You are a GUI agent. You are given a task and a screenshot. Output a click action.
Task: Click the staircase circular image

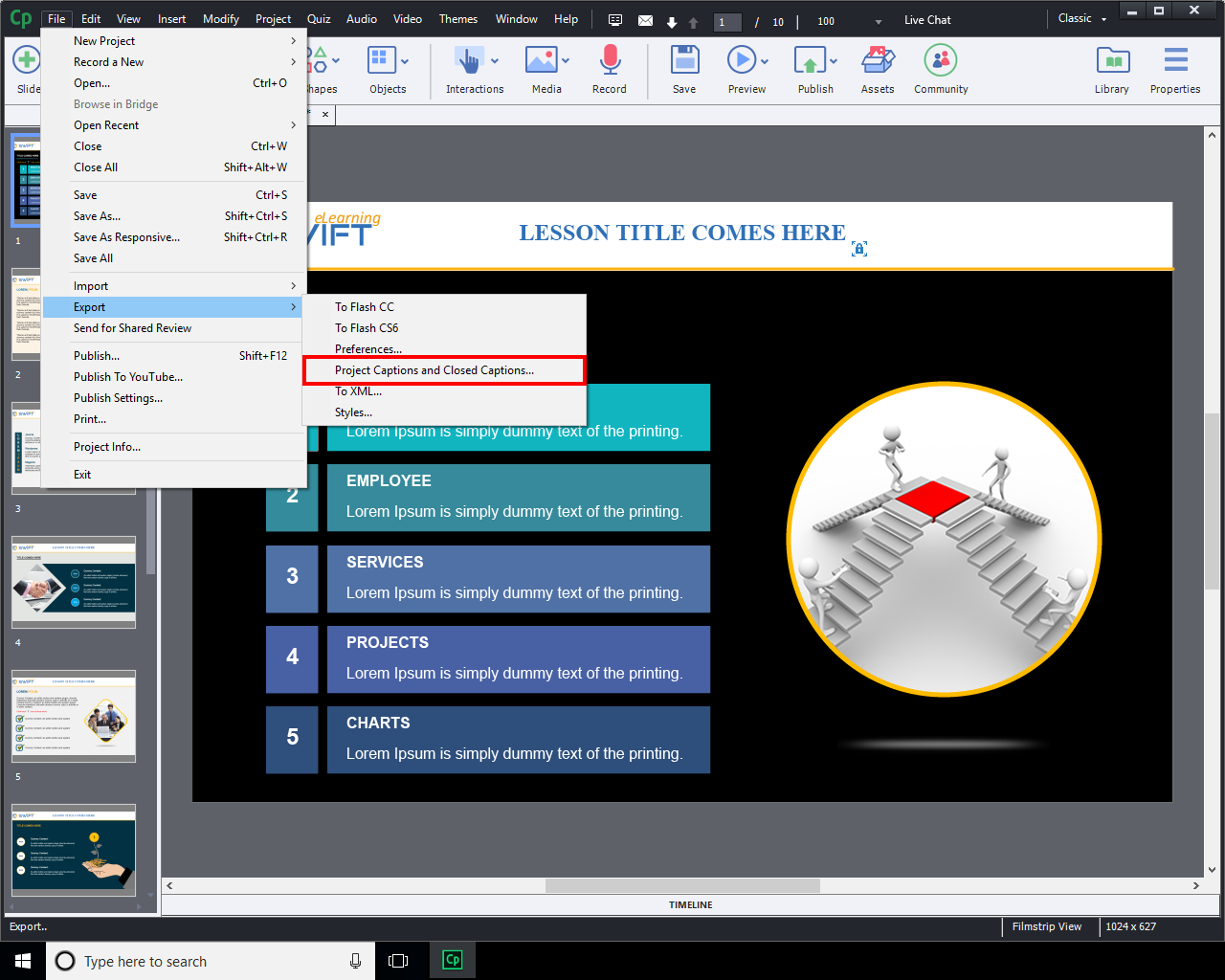(x=944, y=539)
